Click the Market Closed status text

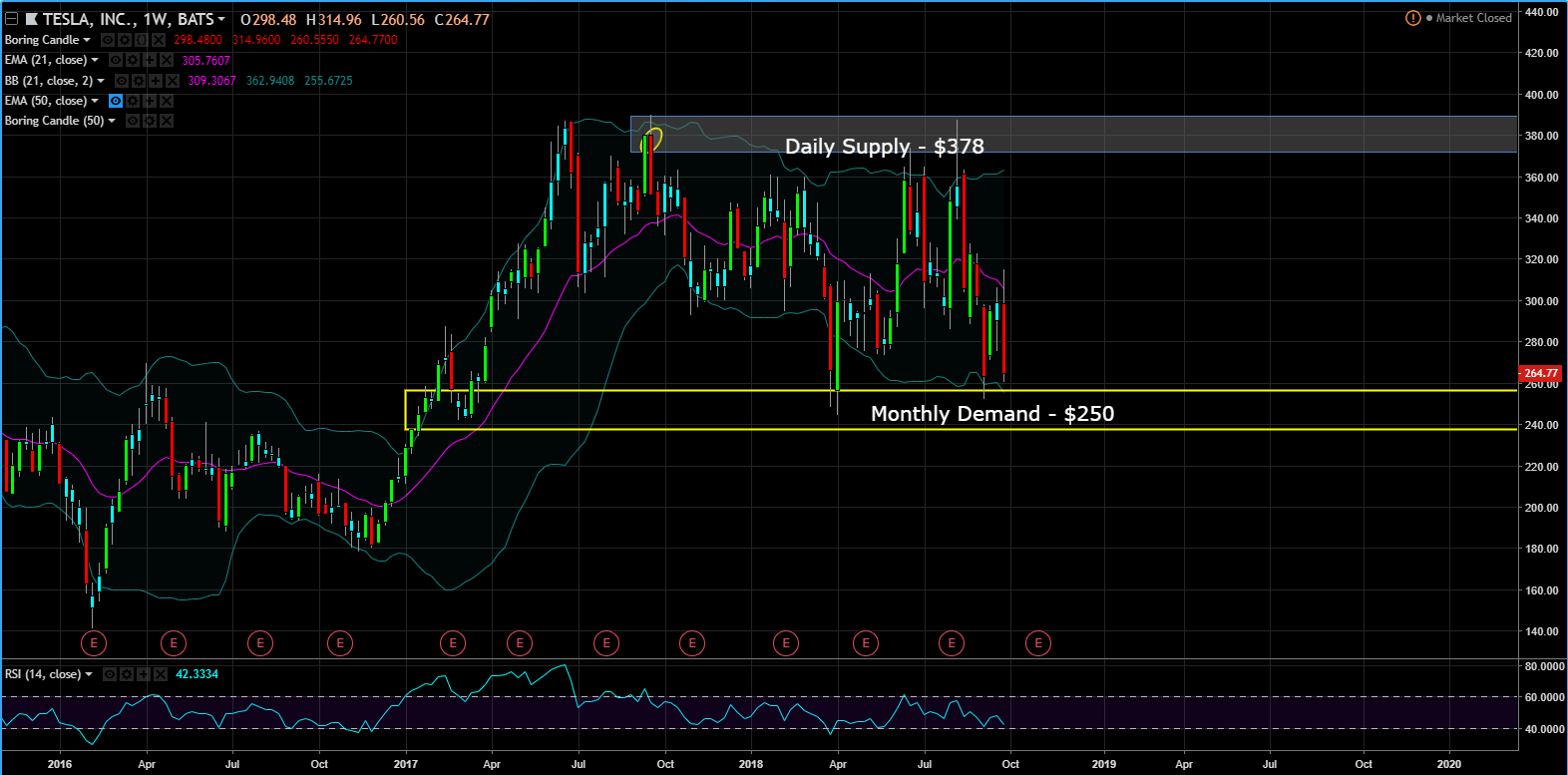(1473, 18)
